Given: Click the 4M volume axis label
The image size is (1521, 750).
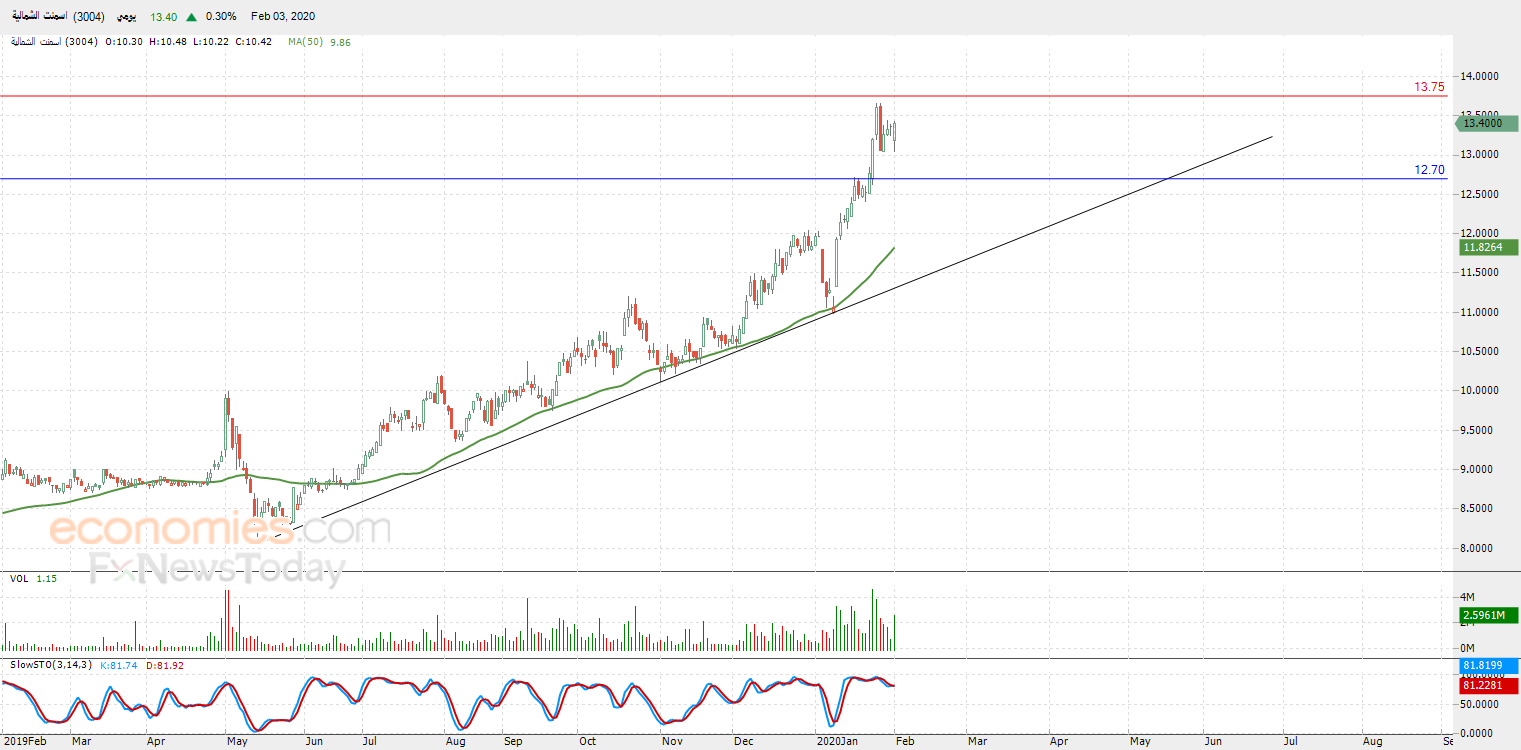Looking at the screenshot, I should 1469,597.
